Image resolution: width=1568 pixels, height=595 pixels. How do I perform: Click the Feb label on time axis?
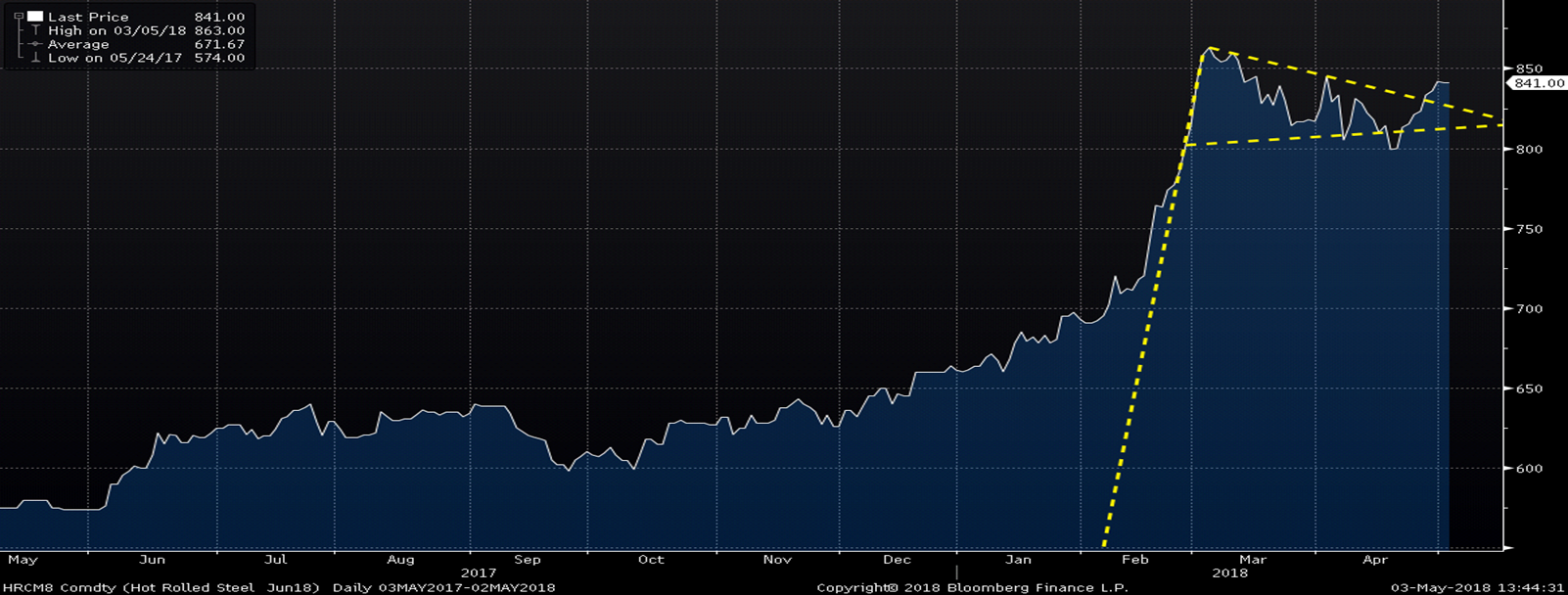1134,560
